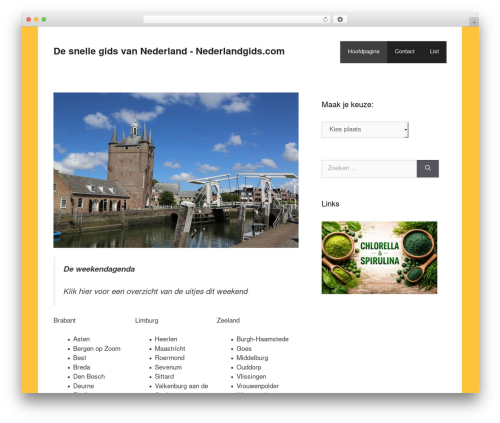Open the List menu item
This screenshot has height=423, width=500.
point(434,52)
